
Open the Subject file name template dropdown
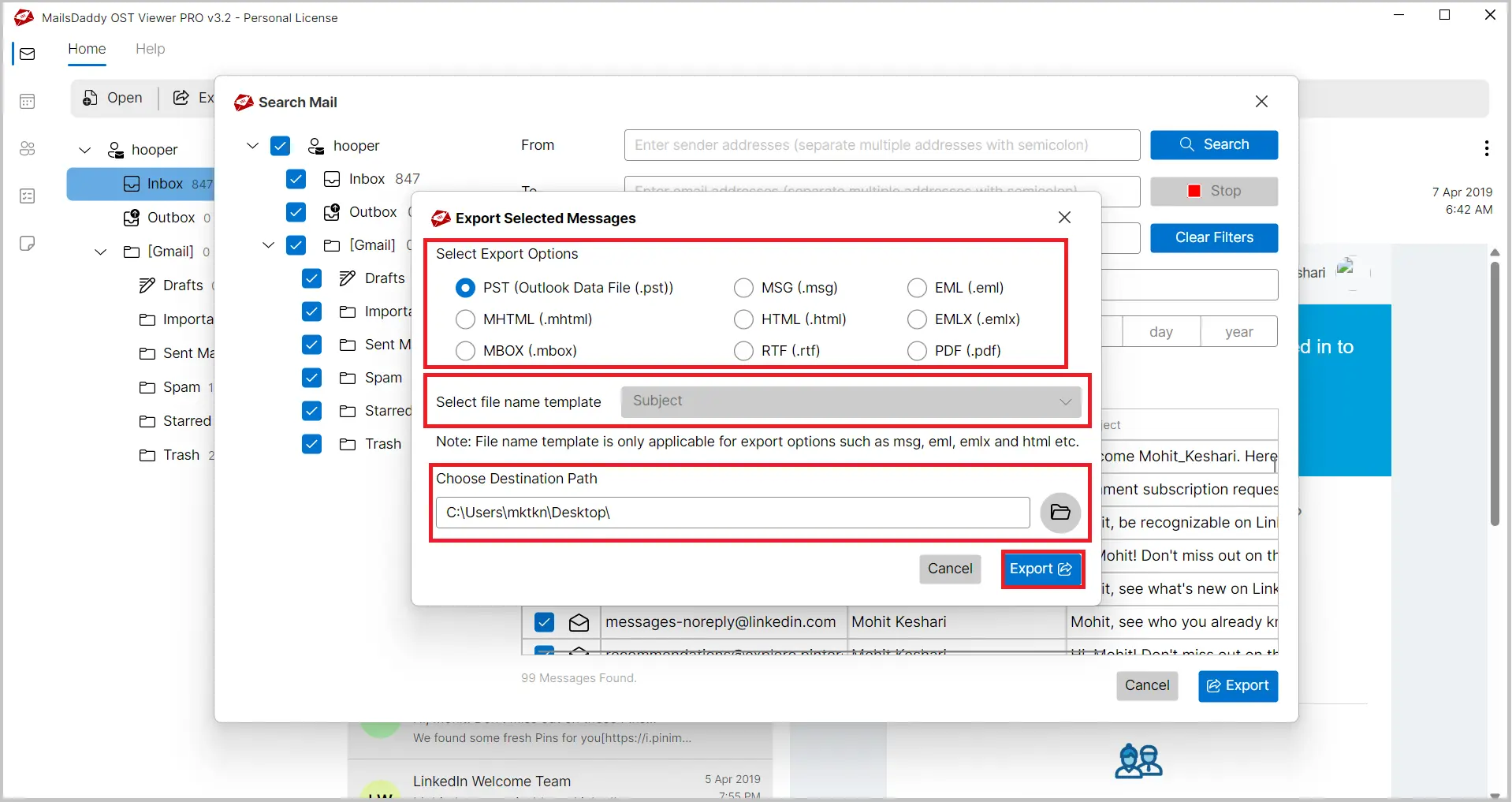851,401
